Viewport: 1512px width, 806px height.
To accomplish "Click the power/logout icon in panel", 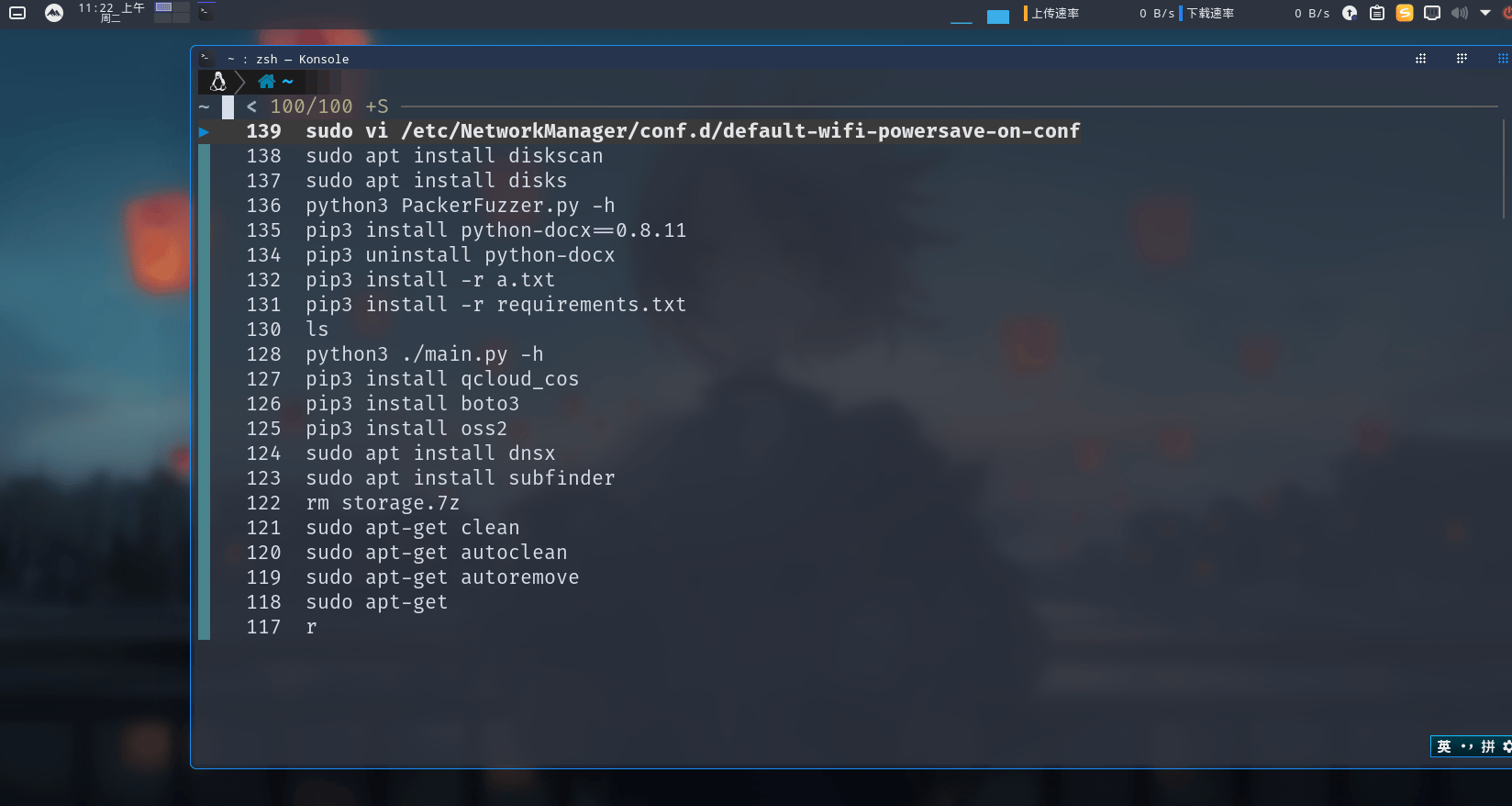I will point(1507,13).
